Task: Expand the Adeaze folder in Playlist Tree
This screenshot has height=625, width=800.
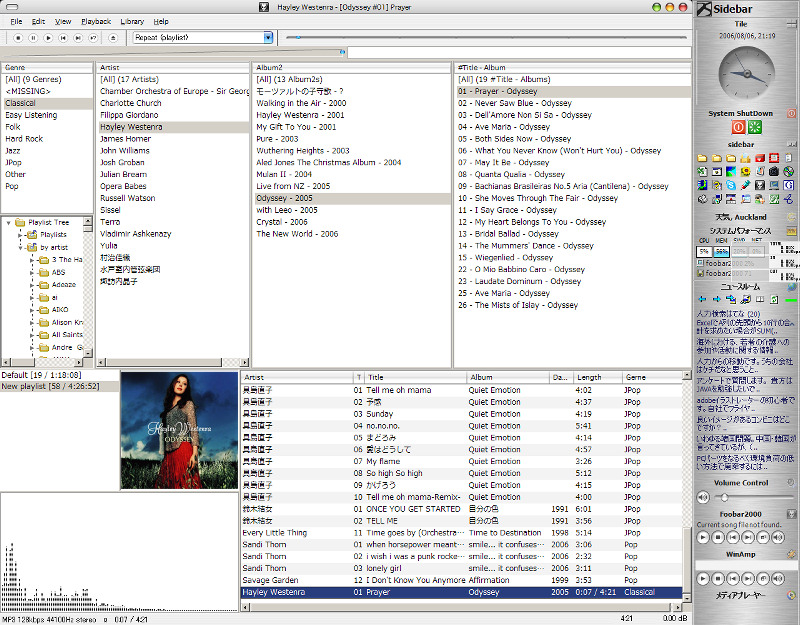Action: tap(33, 285)
